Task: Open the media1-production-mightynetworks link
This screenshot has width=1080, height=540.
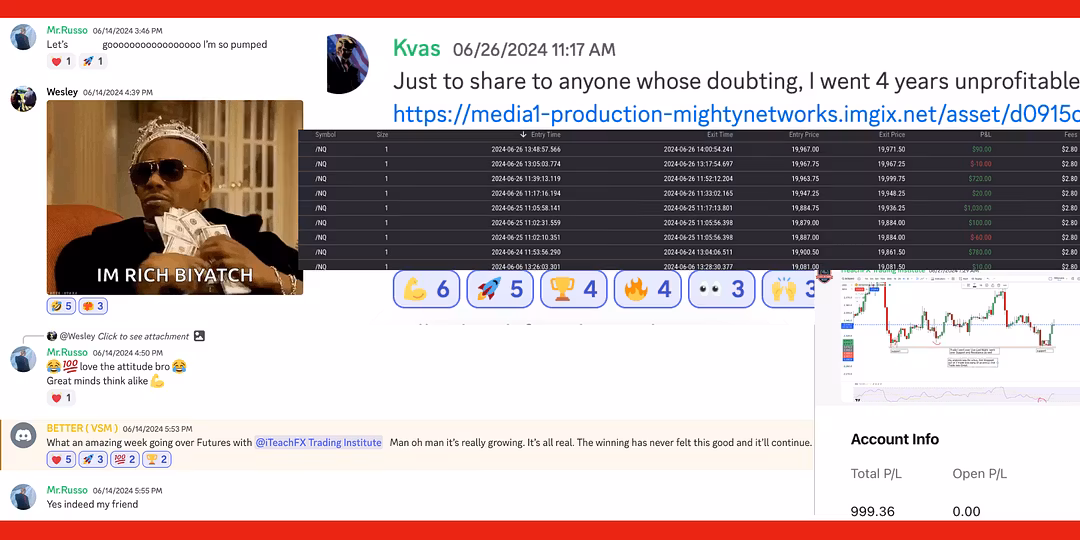Action: [x=735, y=113]
